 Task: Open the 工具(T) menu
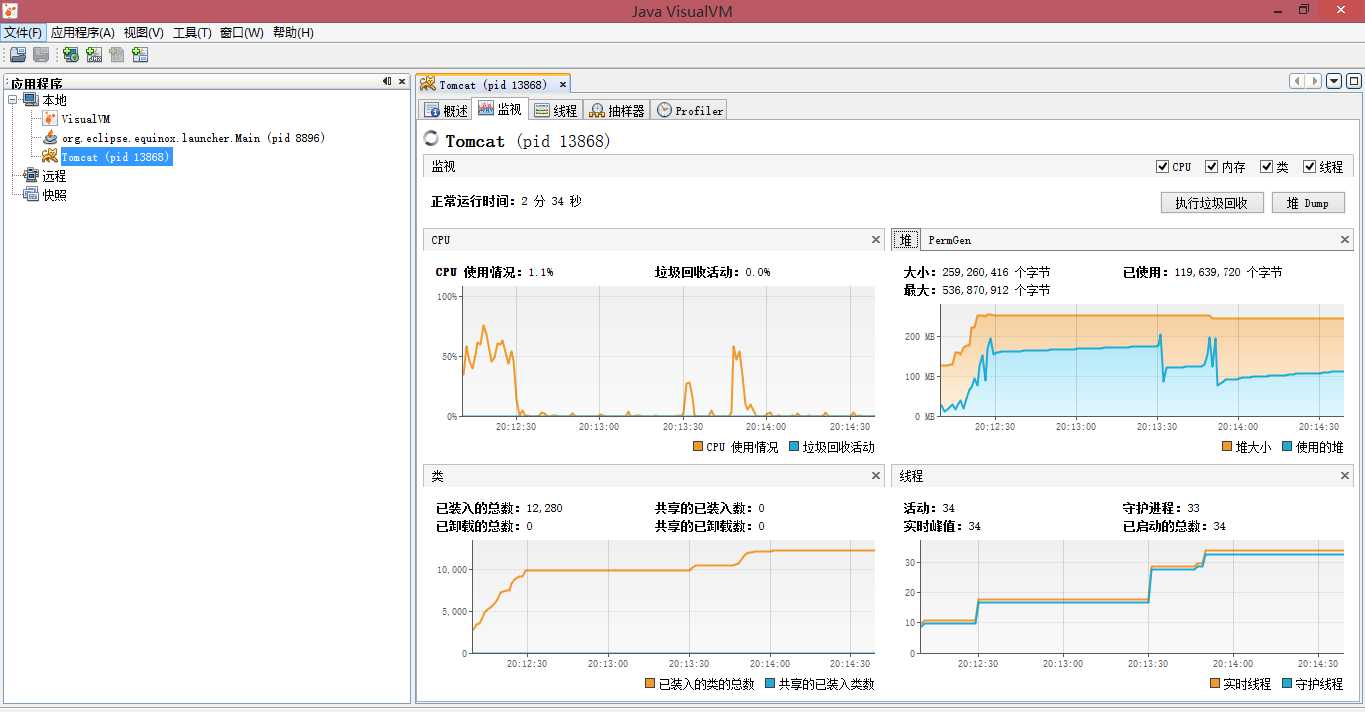pyautogui.click(x=192, y=33)
